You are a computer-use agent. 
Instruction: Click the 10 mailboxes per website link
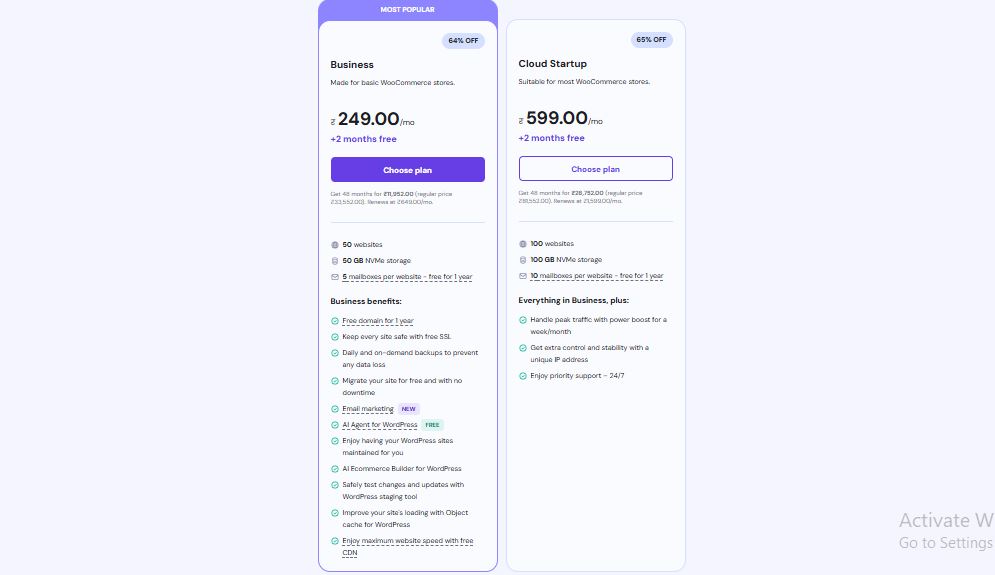(x=597, y=275)
